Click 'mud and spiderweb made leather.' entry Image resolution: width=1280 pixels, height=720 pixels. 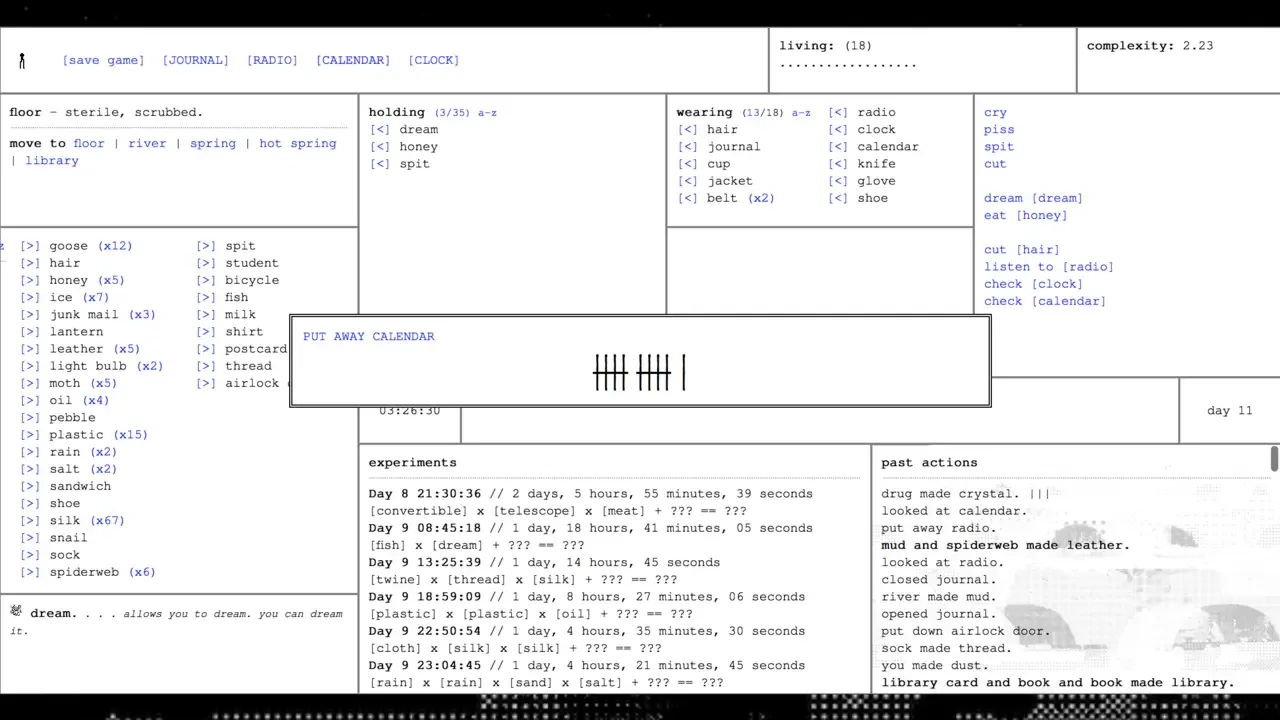pos(1005,545)
